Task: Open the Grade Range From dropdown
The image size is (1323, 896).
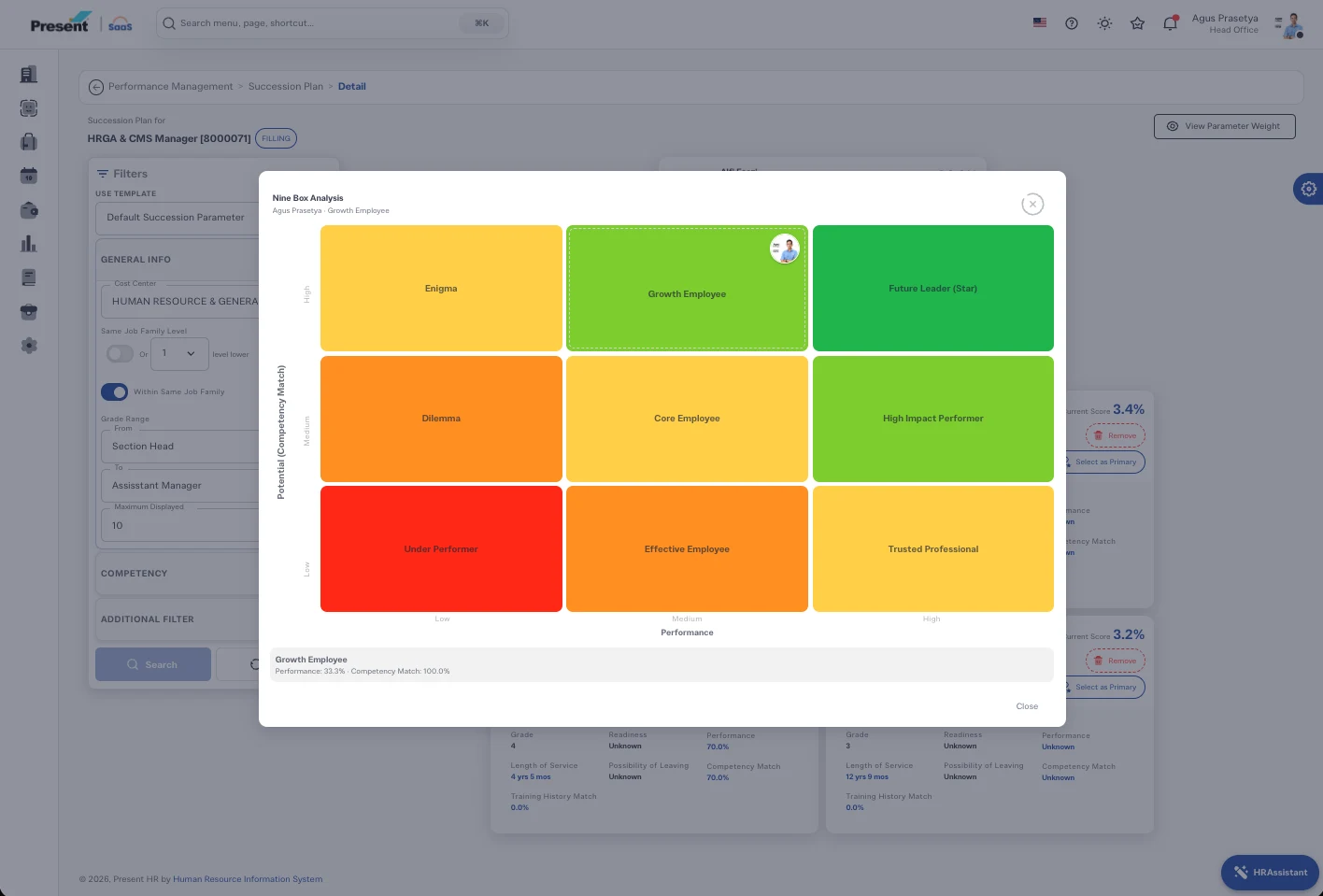Action: tap(179, 447)
